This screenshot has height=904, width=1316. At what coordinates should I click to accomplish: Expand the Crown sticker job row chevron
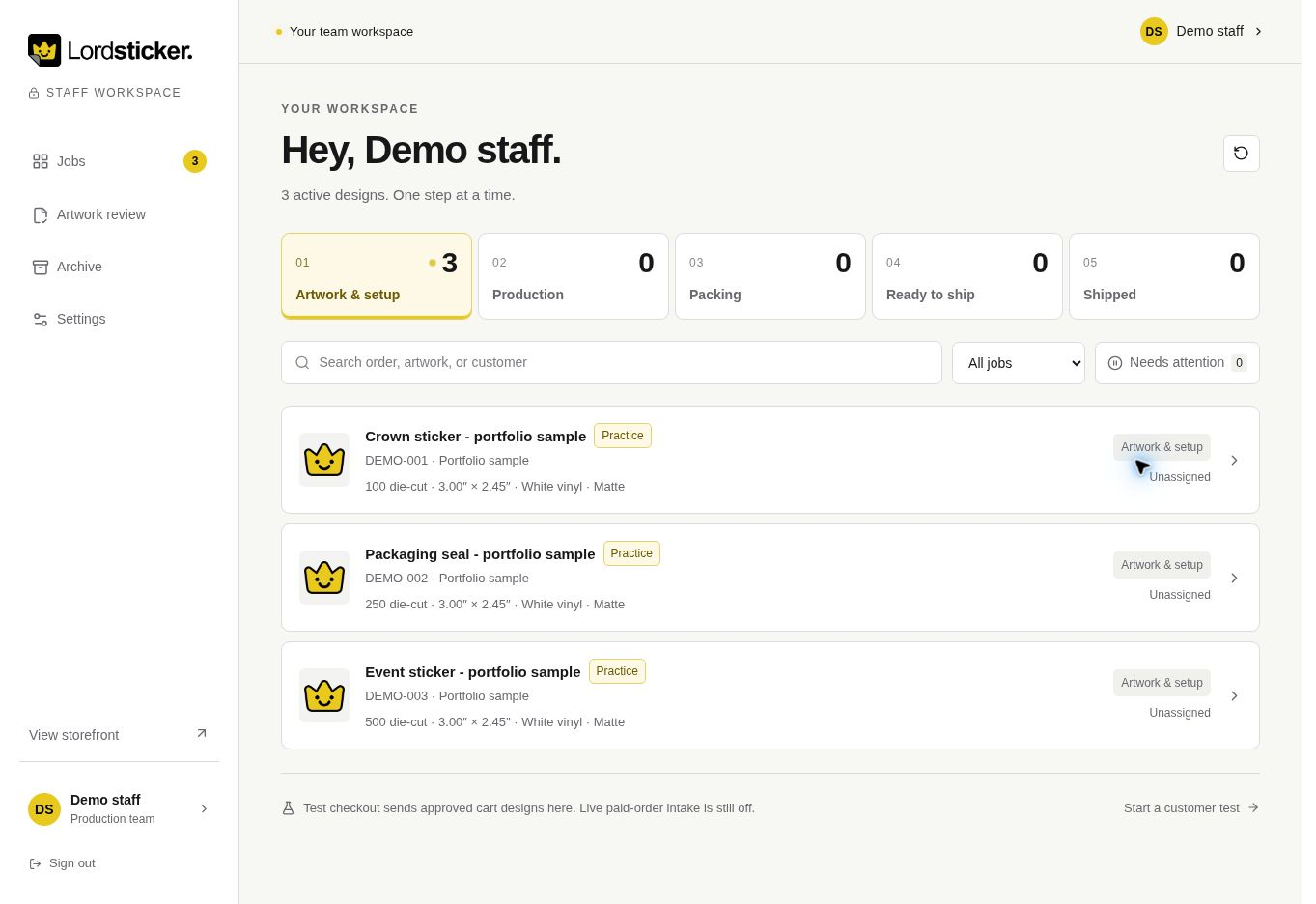click(x=1234, y=460)
